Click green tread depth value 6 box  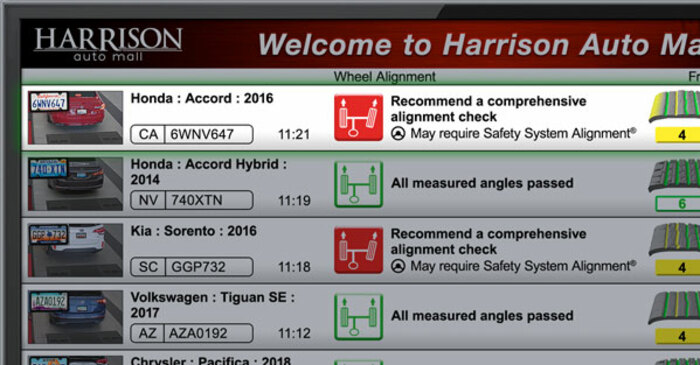678,203
